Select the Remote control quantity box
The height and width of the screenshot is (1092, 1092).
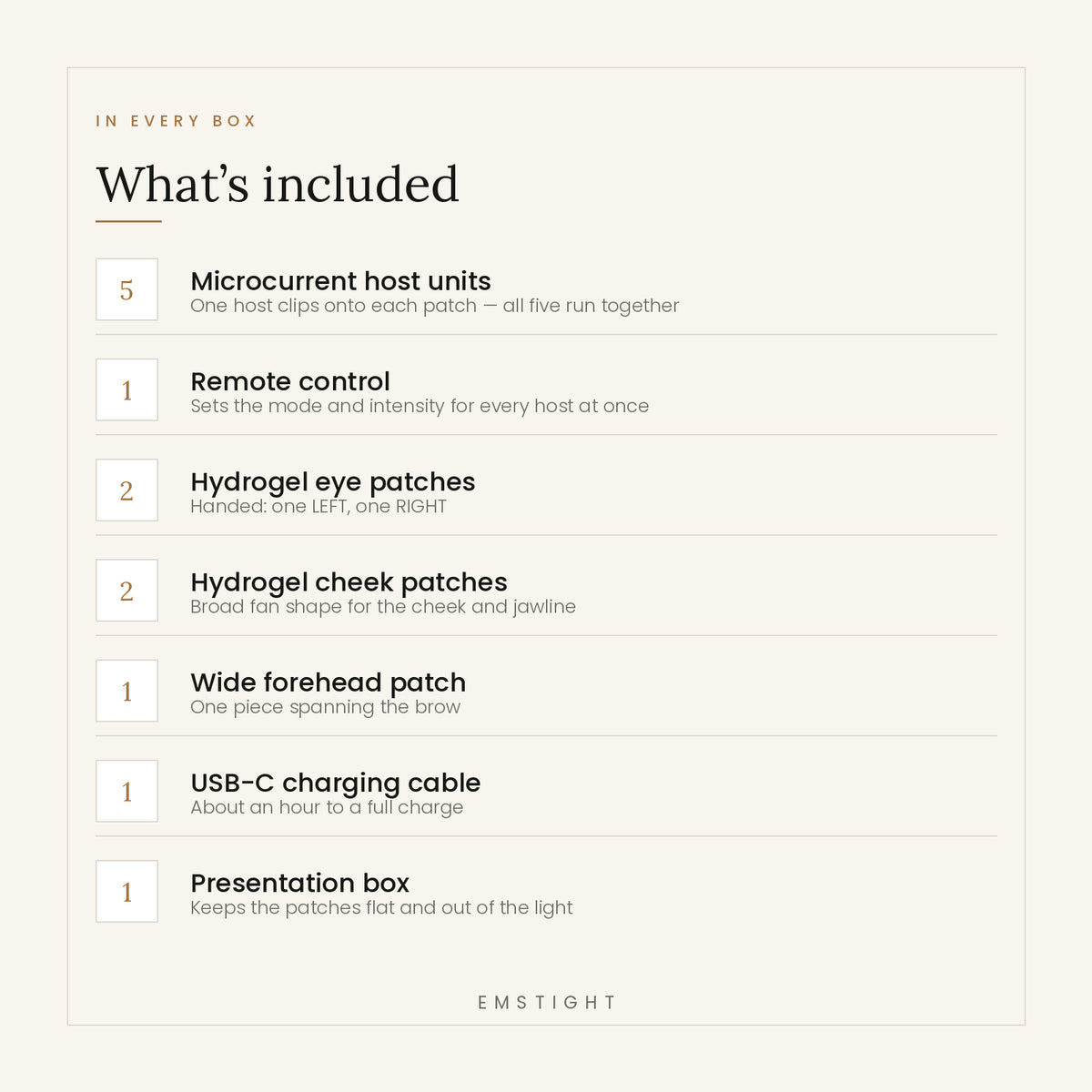126,389
